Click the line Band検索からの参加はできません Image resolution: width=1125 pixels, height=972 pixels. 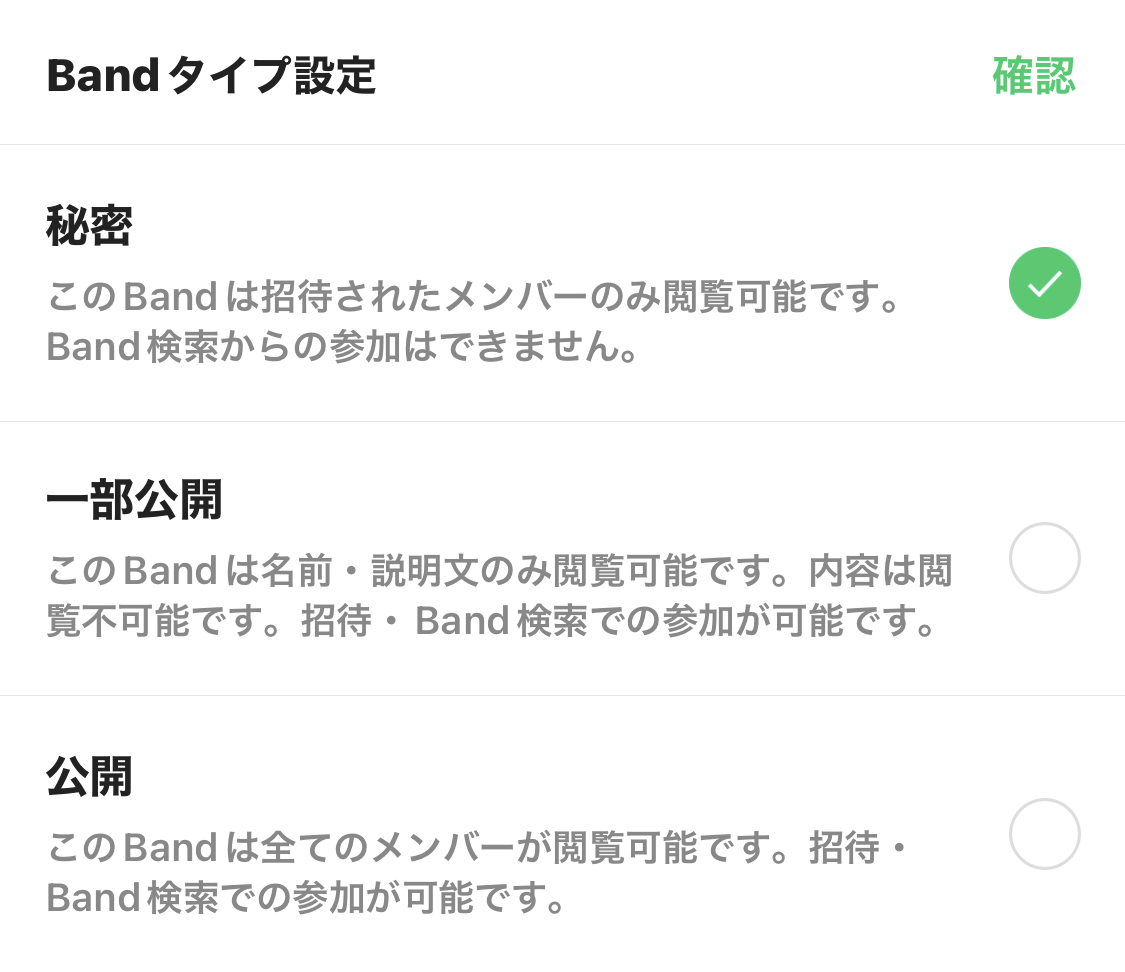[x=342, y=346]
